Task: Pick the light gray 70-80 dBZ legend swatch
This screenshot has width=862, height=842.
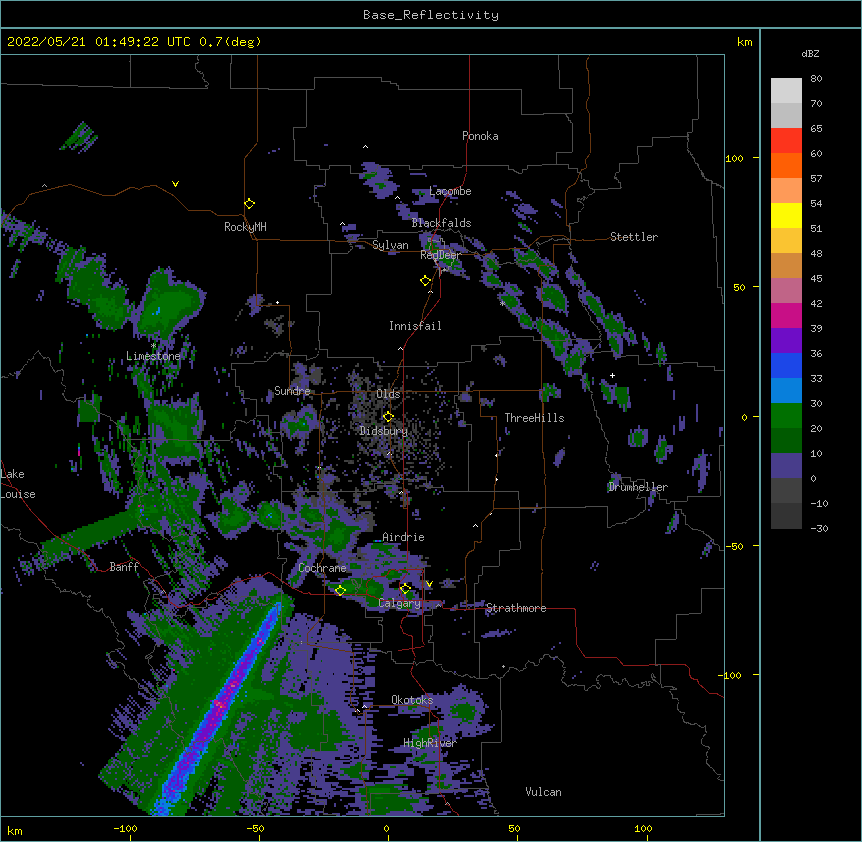Action: pyautogui.click(x=786, y=91)
